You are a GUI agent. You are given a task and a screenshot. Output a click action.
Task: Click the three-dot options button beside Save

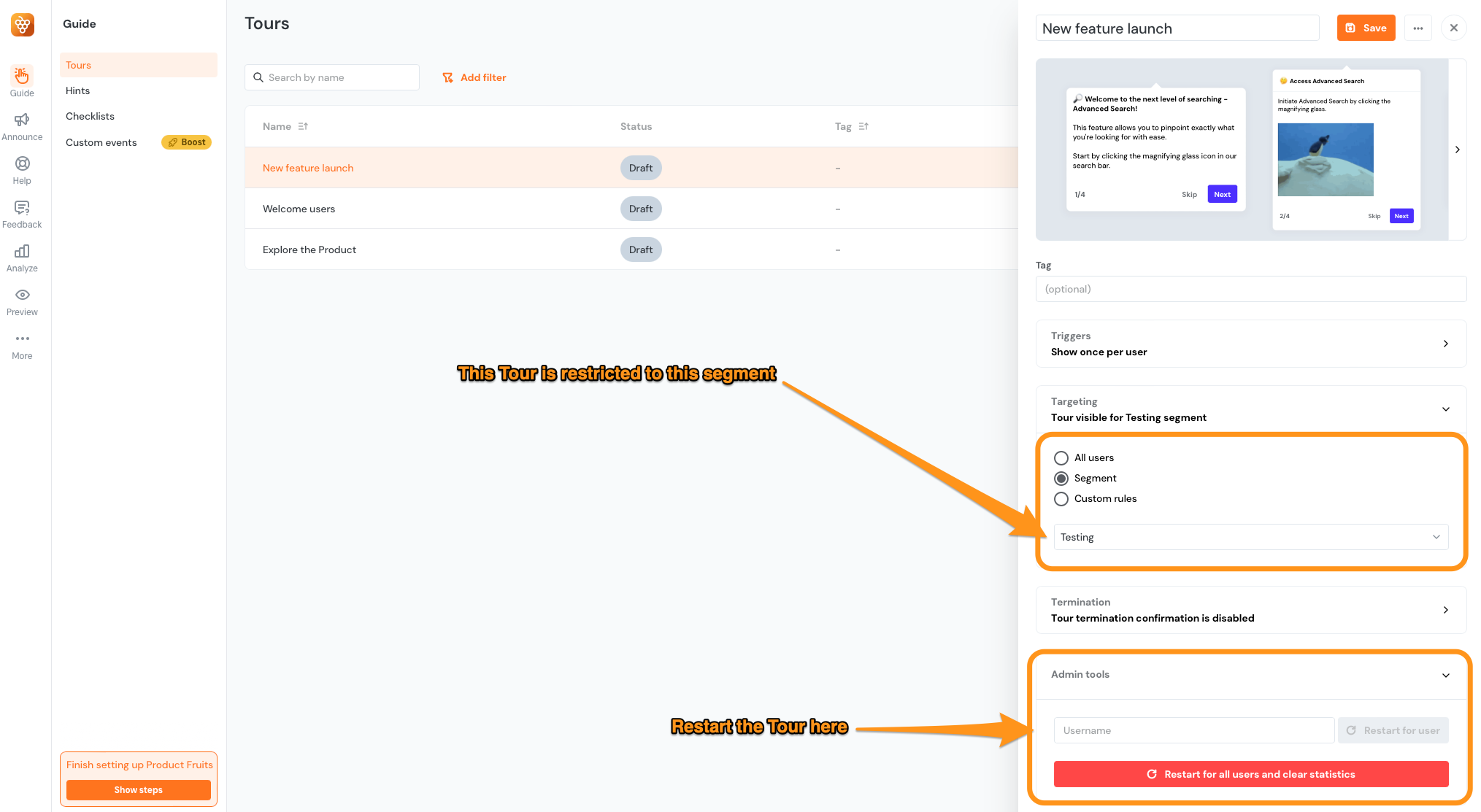1417,28
